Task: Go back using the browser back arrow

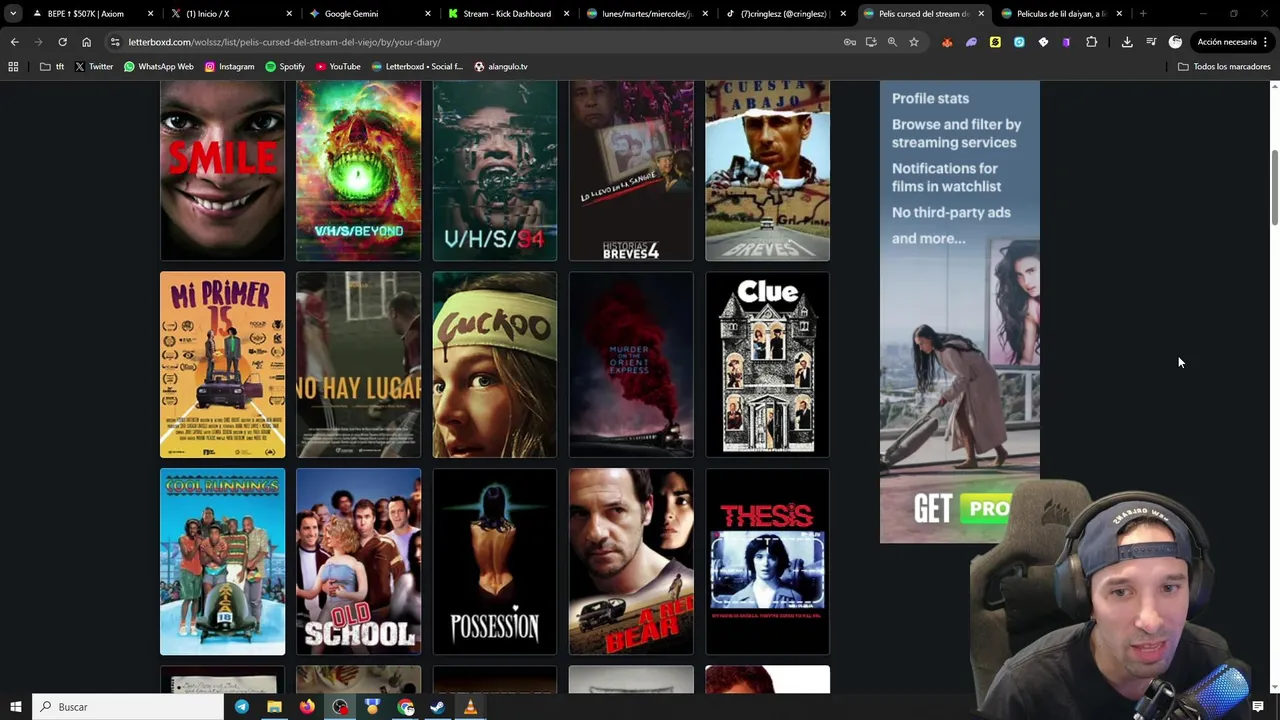Action: 14,42
